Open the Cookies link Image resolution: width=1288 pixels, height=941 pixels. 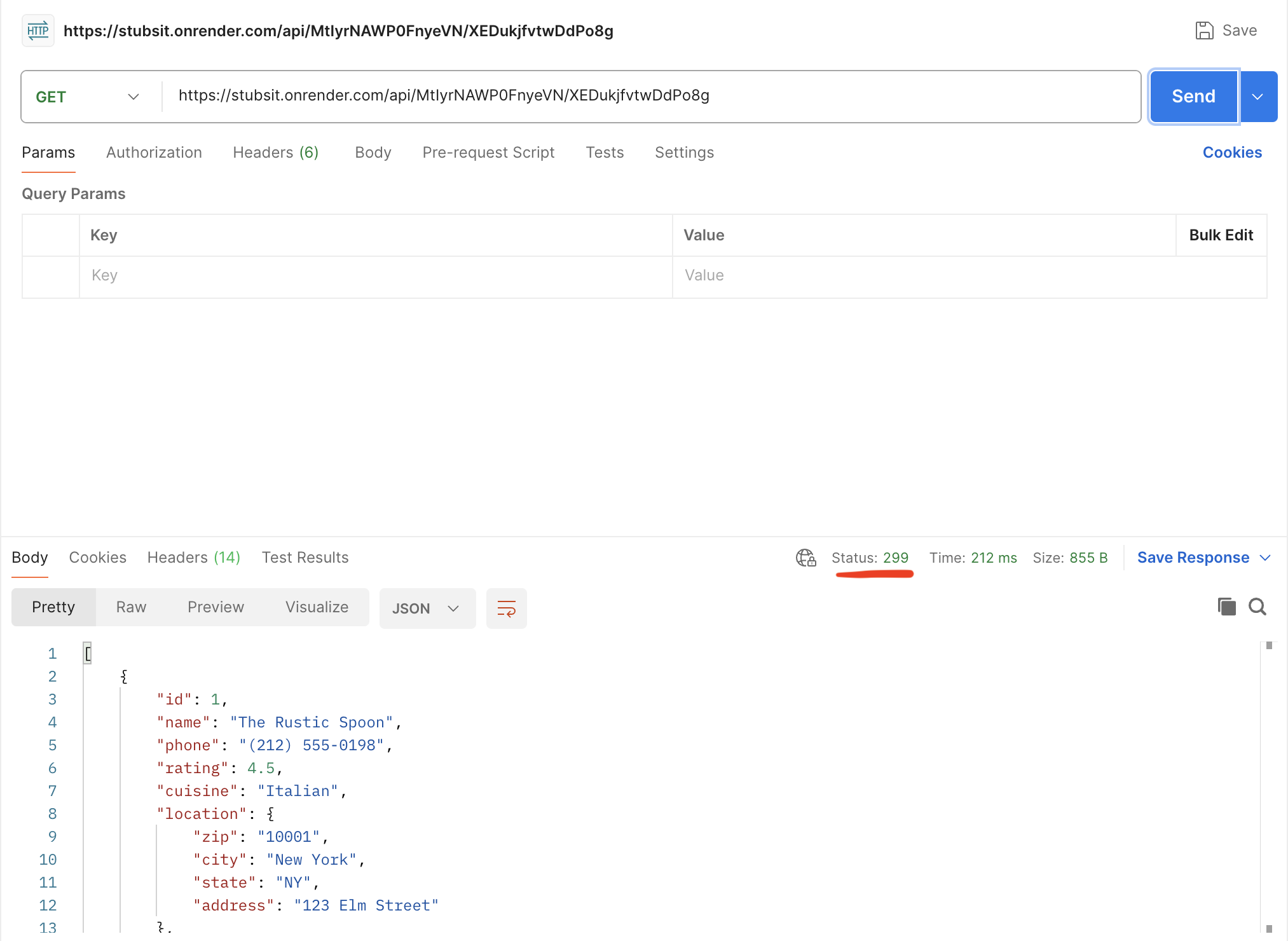(x=1231, y=153)
